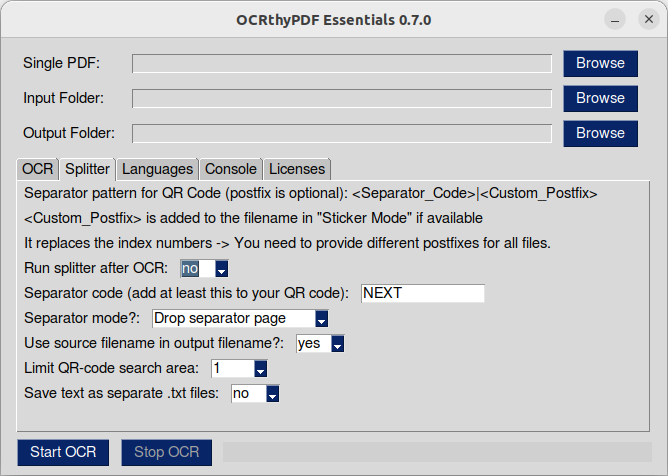Click Use source filename in output label
Screen dimensions: 668x476
[154, 343]
